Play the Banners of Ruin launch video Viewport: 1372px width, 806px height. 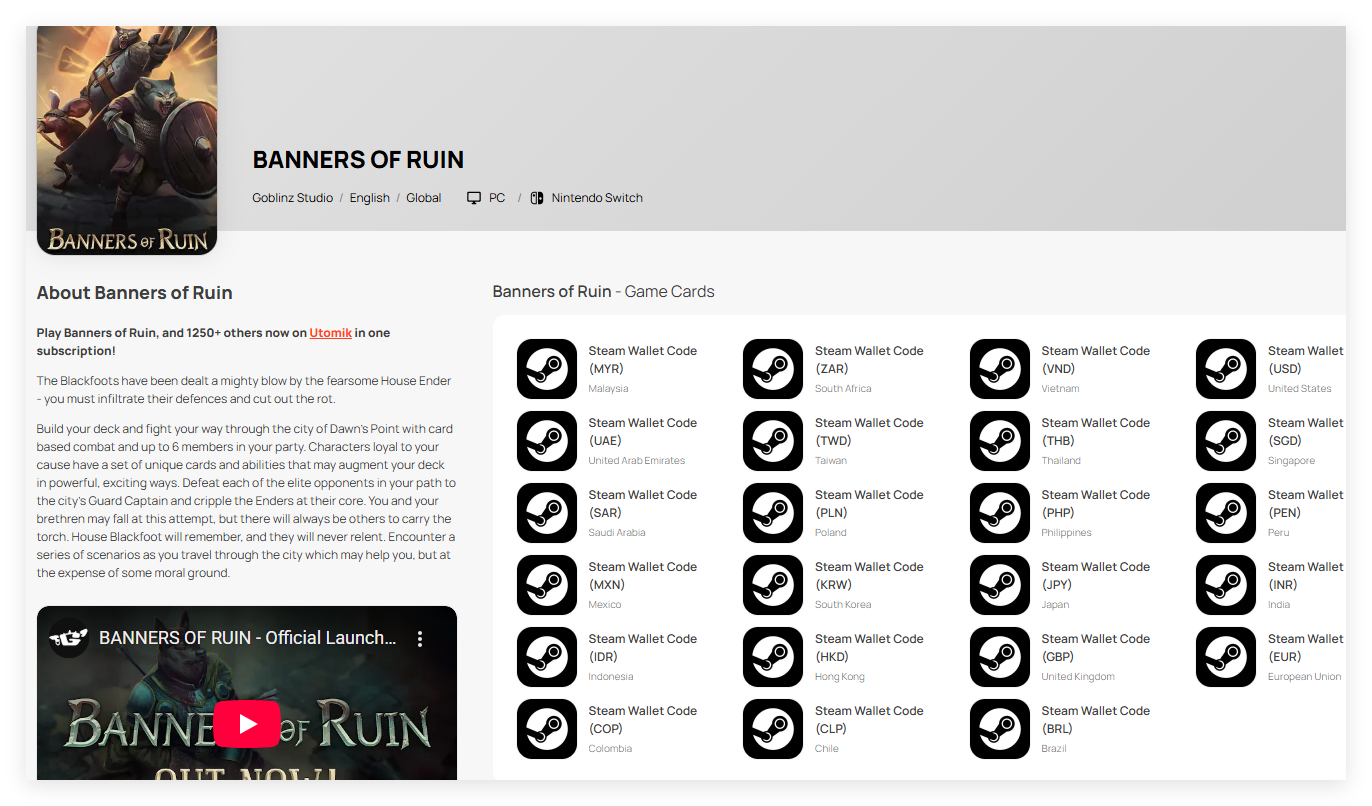point(247,724)
